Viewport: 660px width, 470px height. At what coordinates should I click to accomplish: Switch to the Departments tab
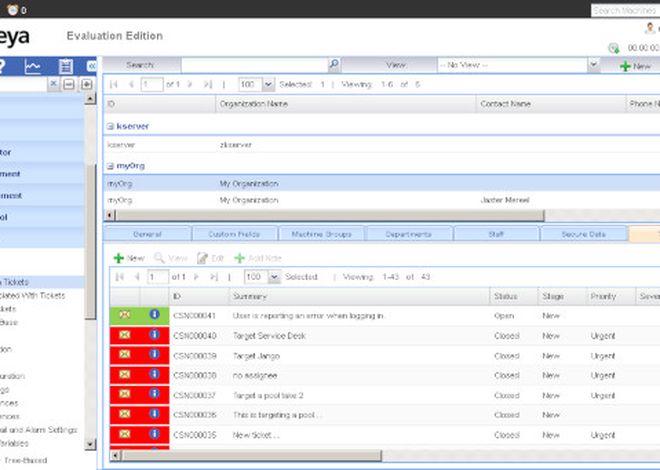pyautogui.click(x=408, y=234)
